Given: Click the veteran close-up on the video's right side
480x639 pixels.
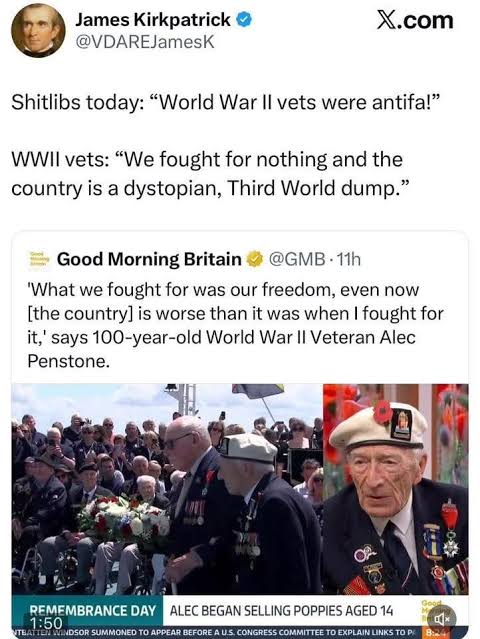Looking at the screenshot, I should [395, 489].
